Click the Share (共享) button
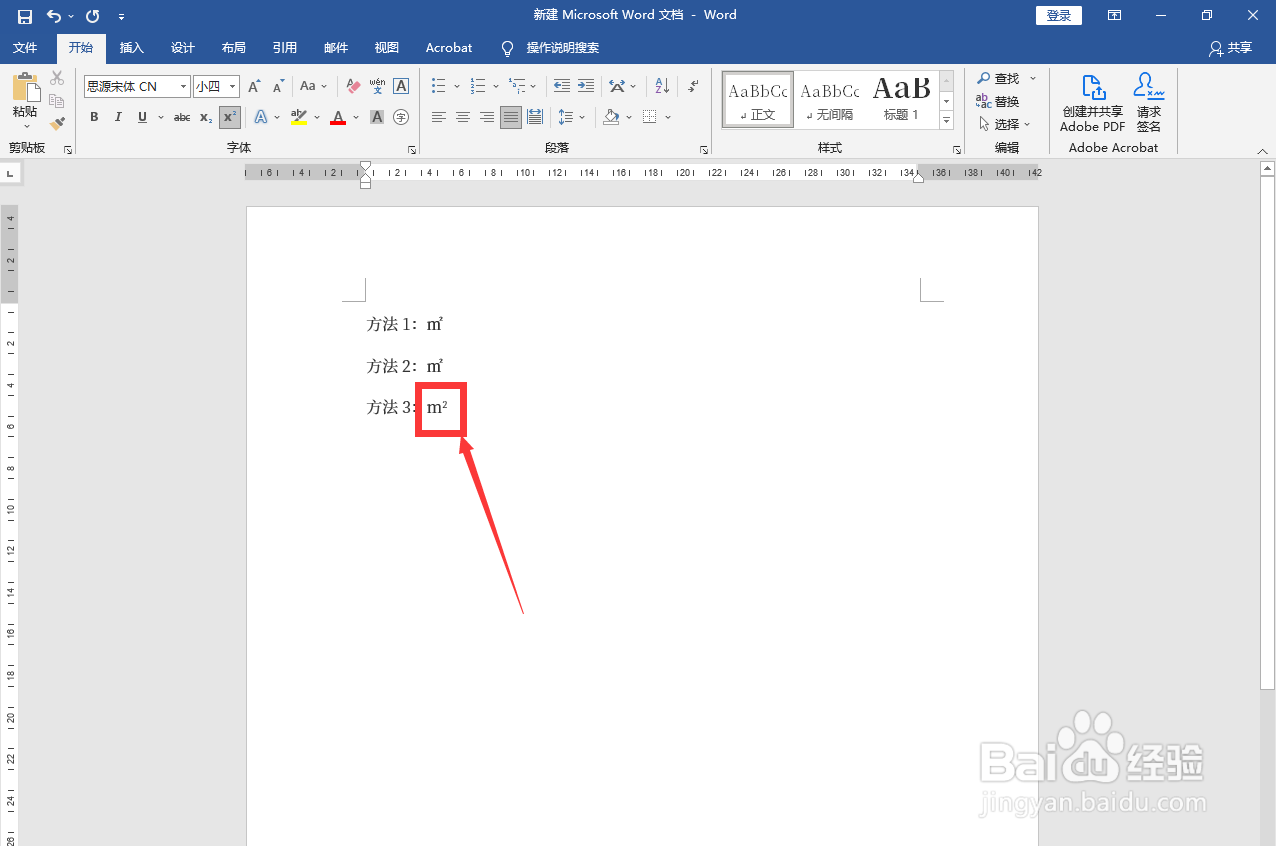The height and width of the screenshot is (846, 1276). (1230, 47)
